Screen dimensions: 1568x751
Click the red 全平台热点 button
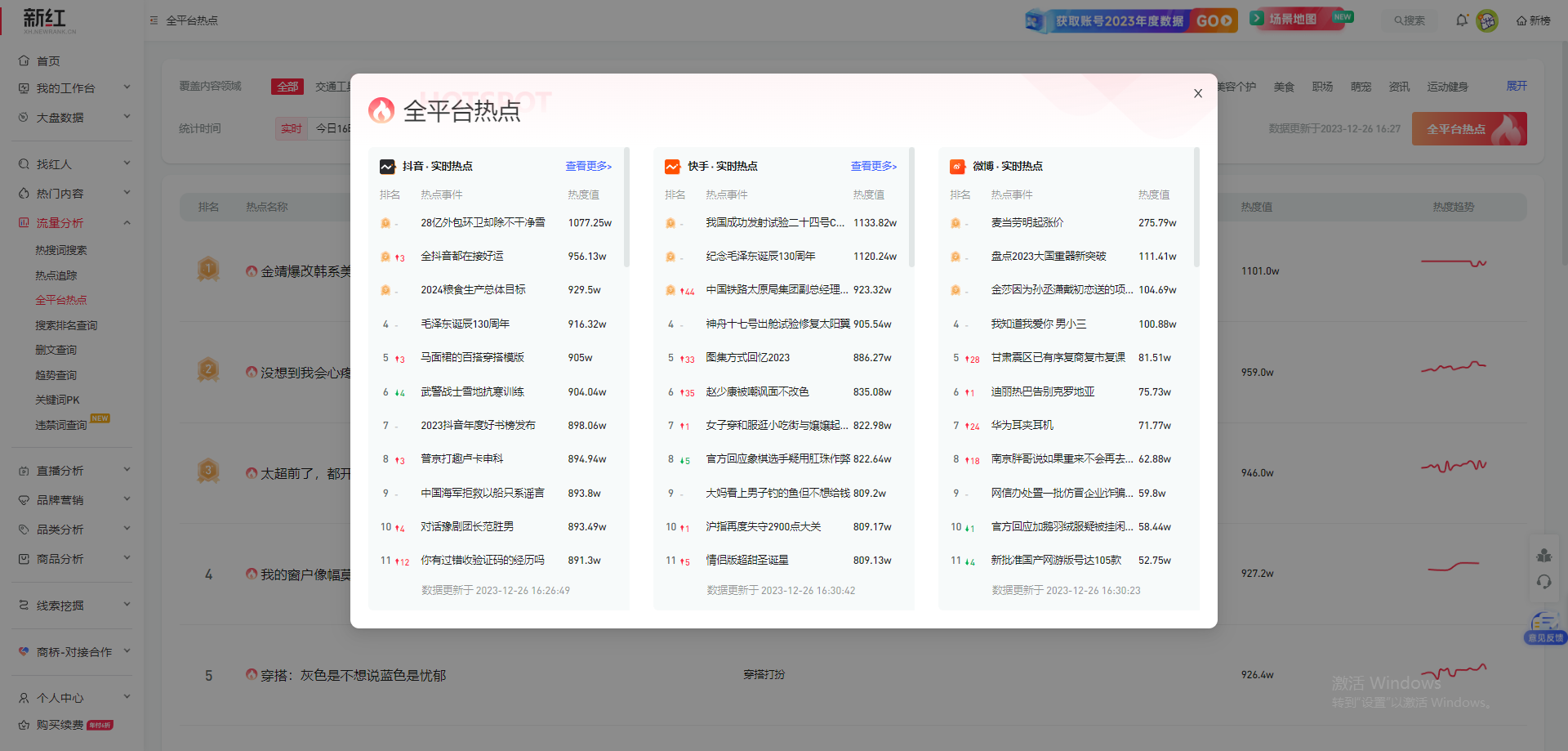click(x=1469, y=129)
